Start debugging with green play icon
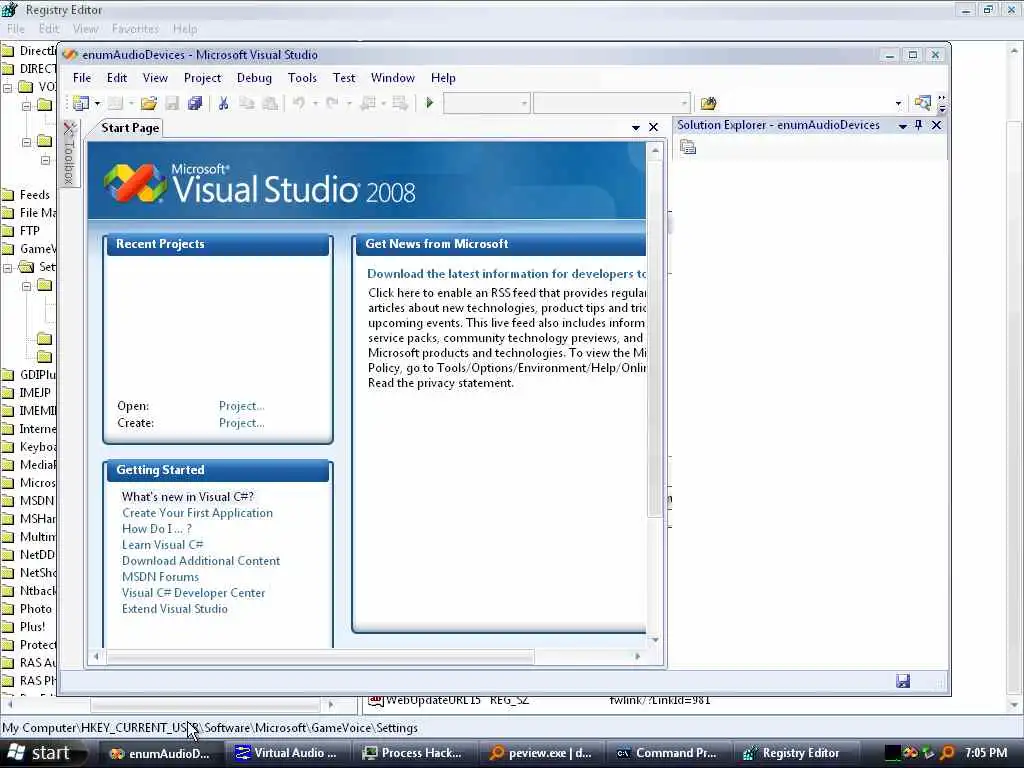Image resolution: width=1024 pixels, height=768 pixels. click(x=429, y=103)
